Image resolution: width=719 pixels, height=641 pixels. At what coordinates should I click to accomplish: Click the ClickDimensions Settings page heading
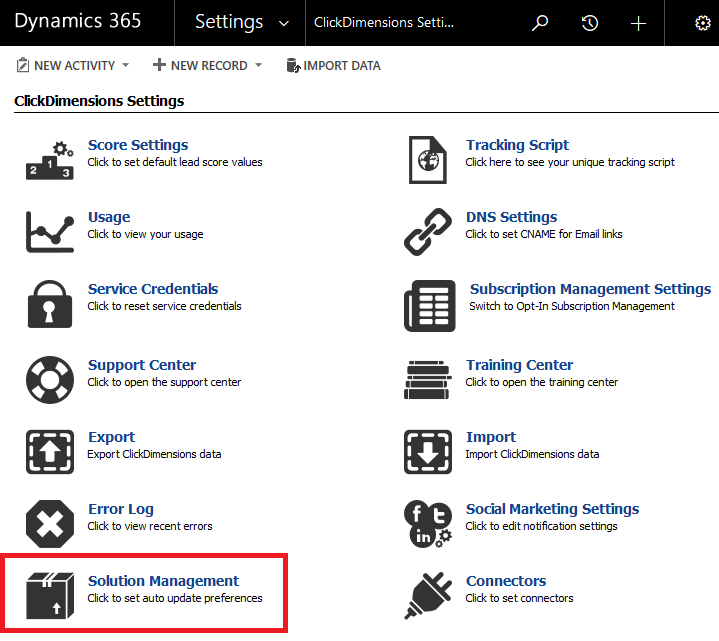pos(99,101)
